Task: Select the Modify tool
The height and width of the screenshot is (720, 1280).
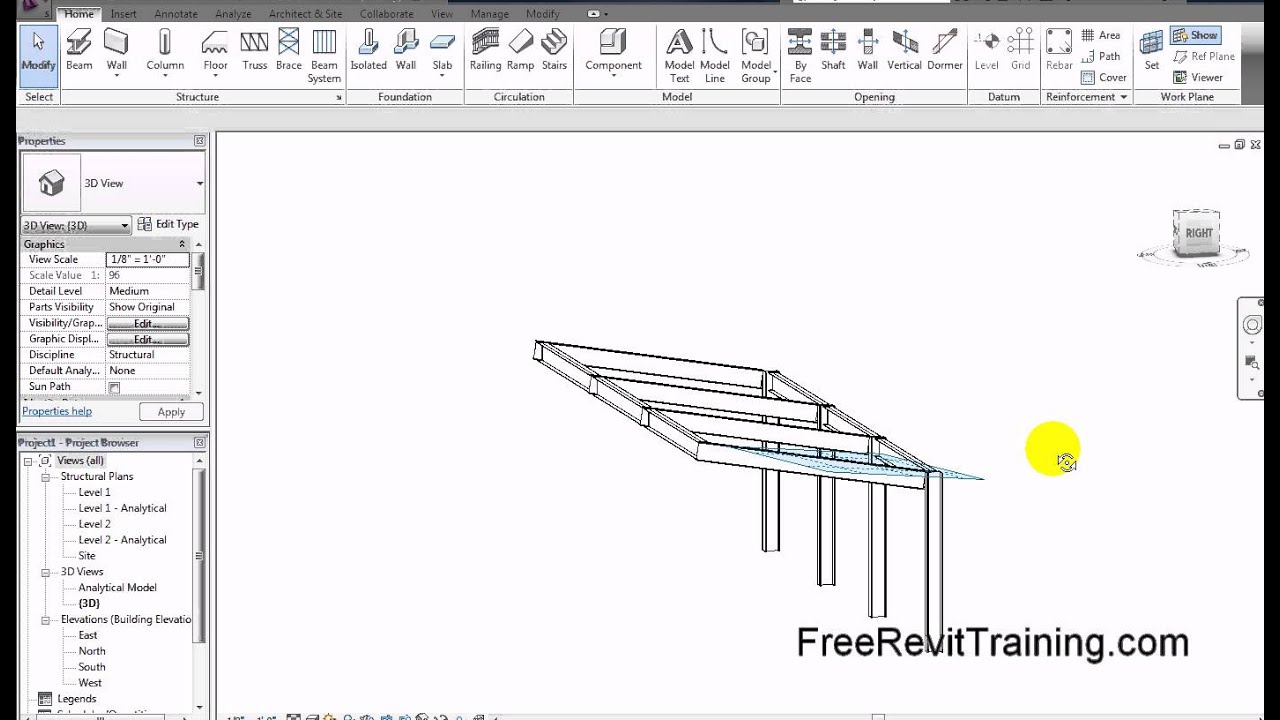Action: 39,54
